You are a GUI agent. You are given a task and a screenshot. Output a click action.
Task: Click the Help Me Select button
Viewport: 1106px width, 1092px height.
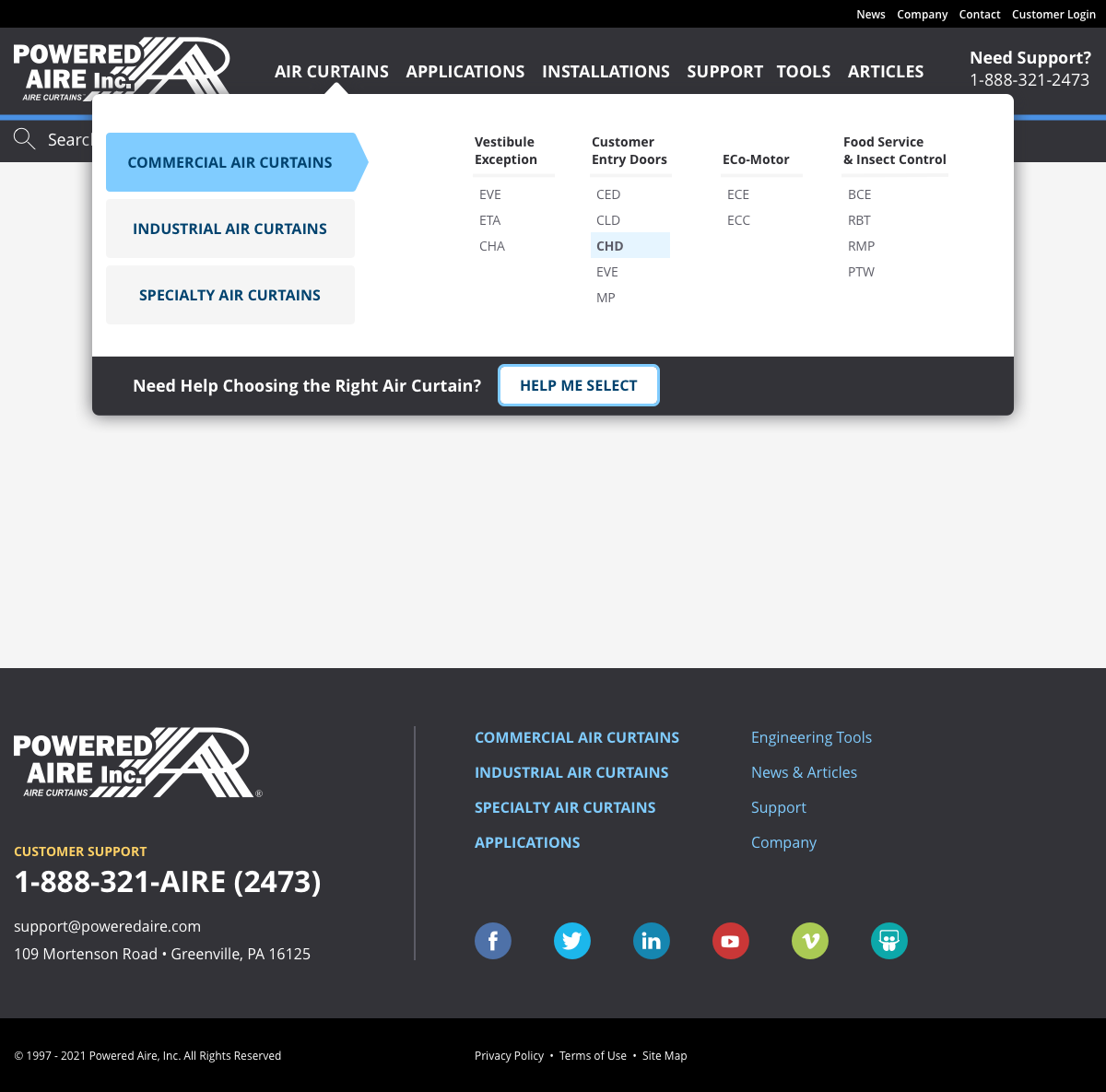pos(579,385)
